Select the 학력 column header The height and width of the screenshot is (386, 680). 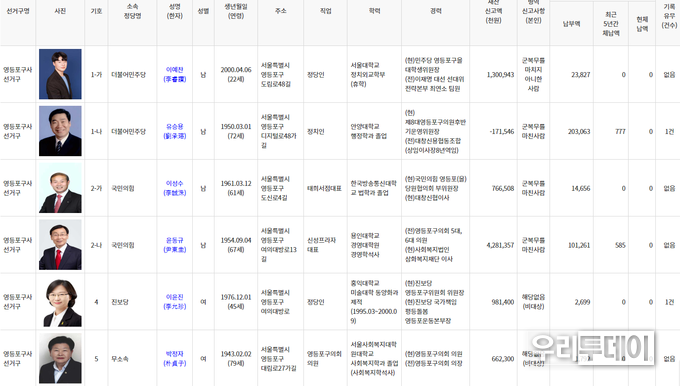tap(375, 11)
